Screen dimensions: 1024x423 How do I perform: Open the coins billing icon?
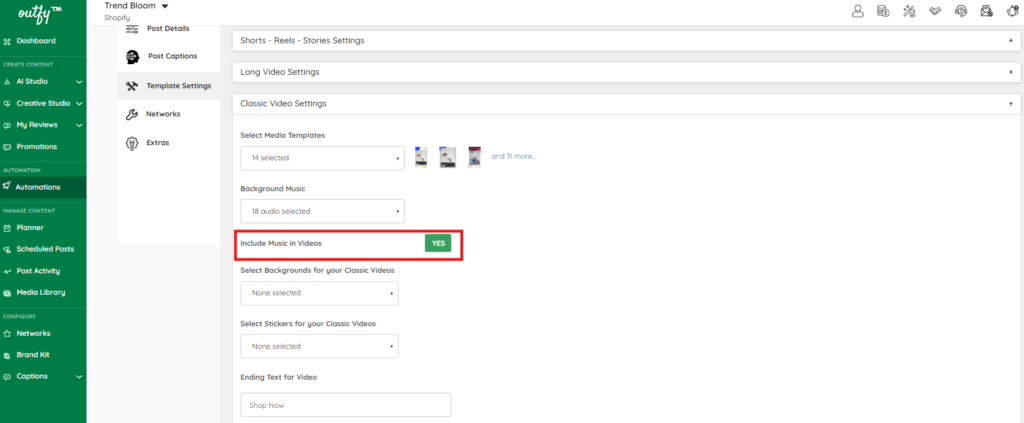tap(883, 10)
